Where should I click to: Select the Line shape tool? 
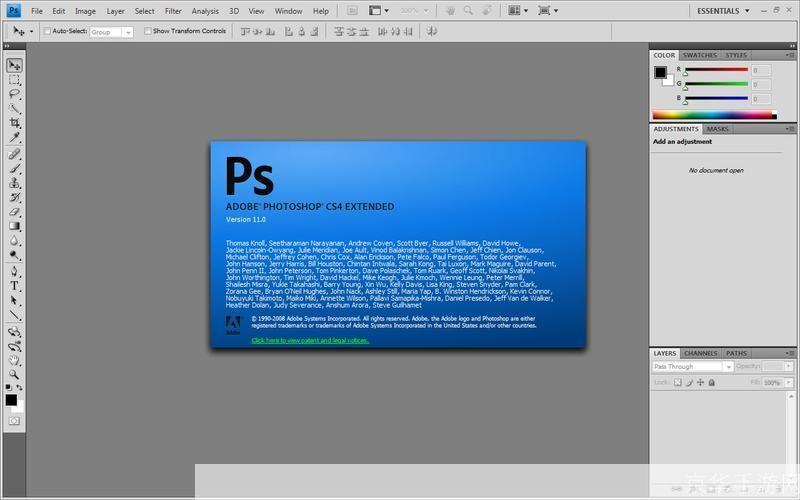click(x=14, y=315)
